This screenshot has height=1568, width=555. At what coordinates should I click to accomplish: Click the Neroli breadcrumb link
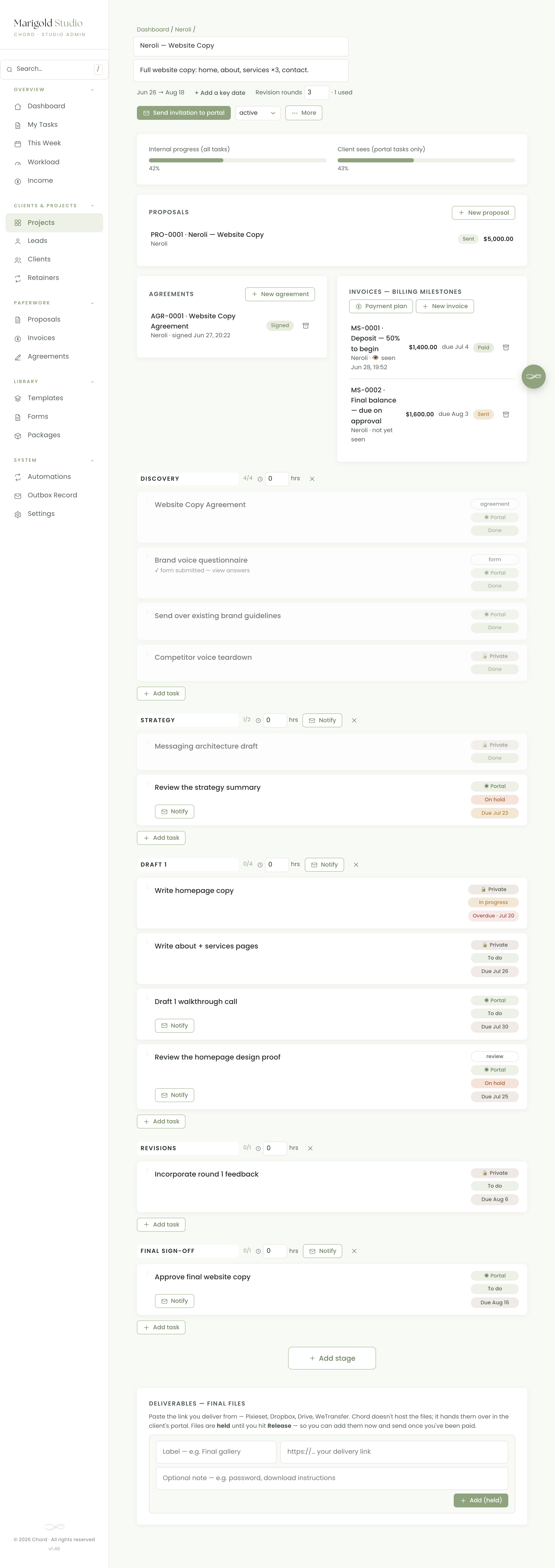coord(183,29)
